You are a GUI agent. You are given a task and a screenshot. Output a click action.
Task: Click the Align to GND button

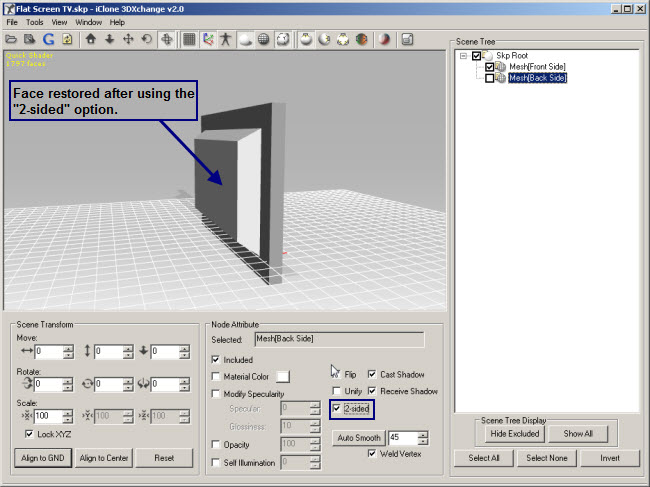[x=43, y=458]
